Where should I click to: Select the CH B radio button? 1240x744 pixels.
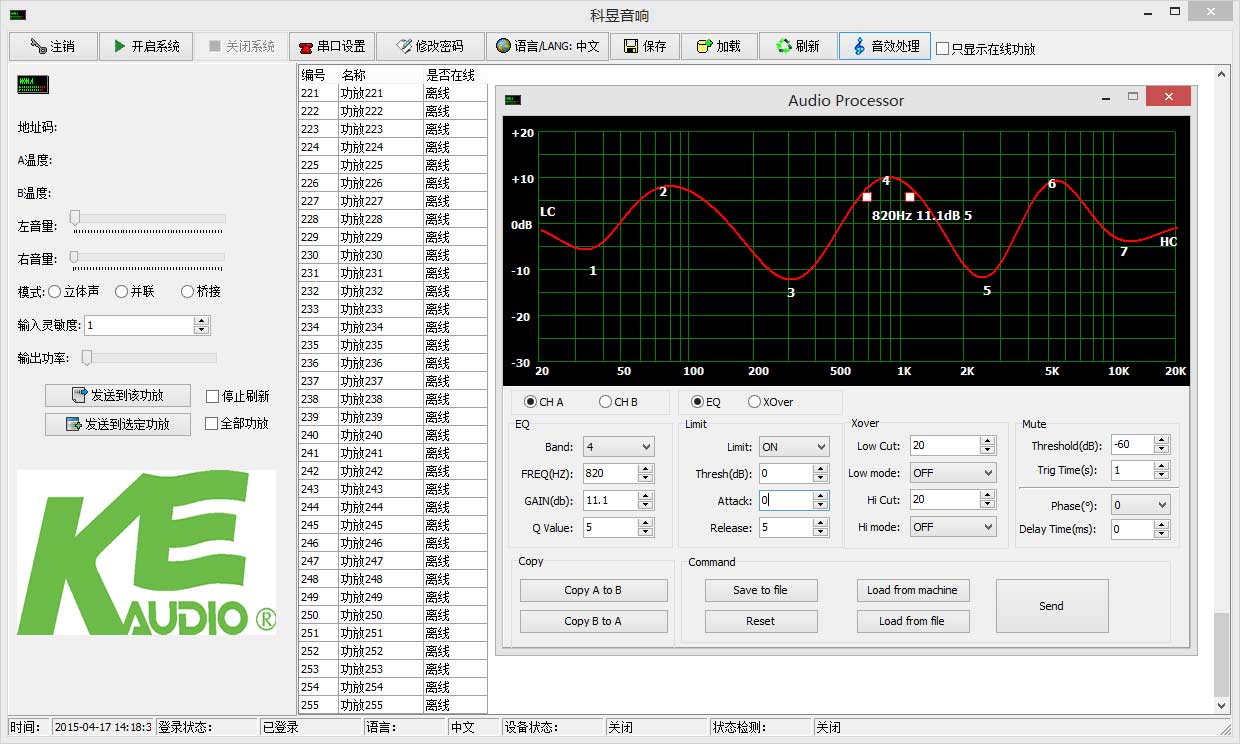click(x=605, y=402)
